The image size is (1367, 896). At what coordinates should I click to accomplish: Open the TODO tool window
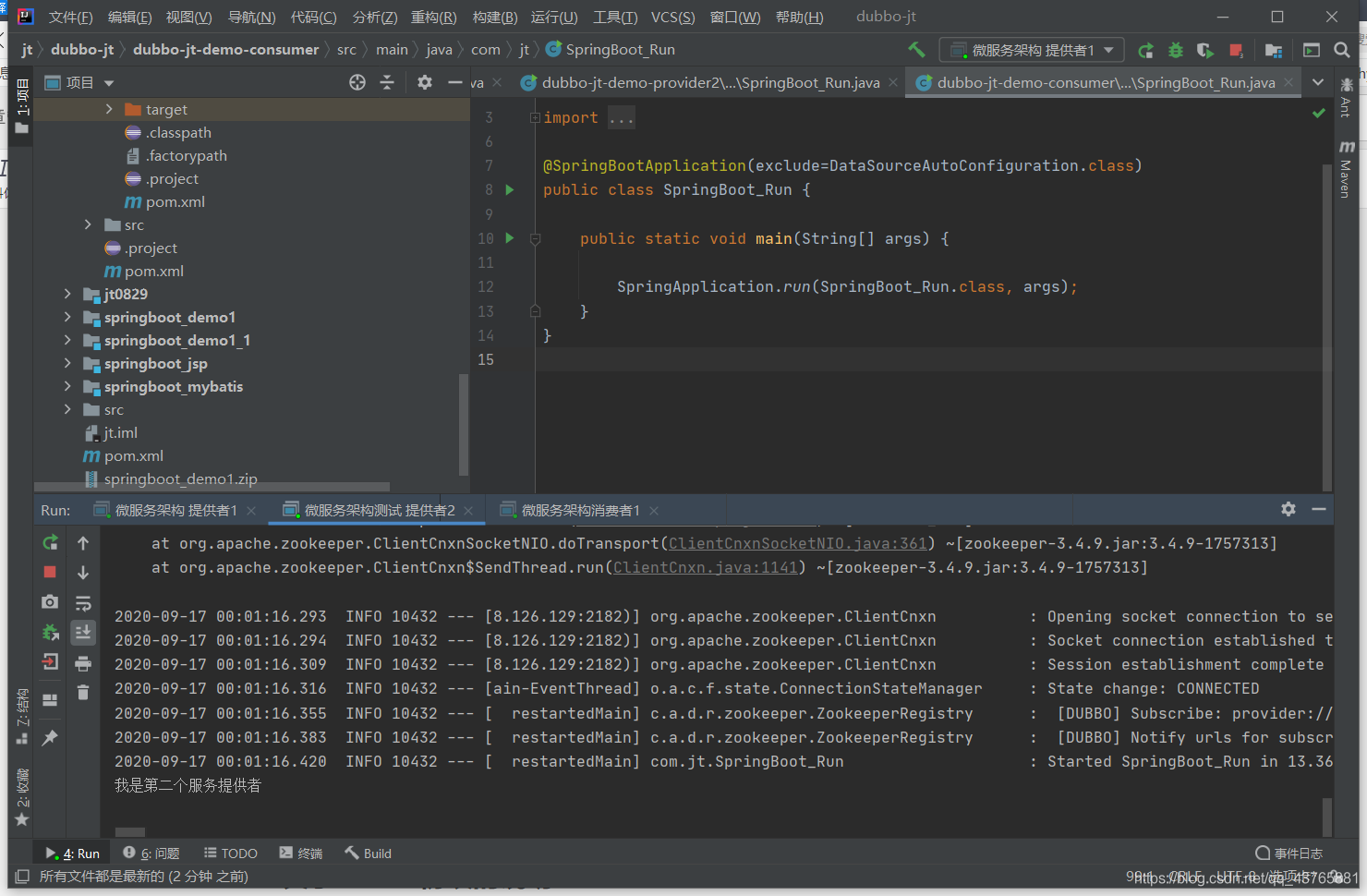pos(231,854)
